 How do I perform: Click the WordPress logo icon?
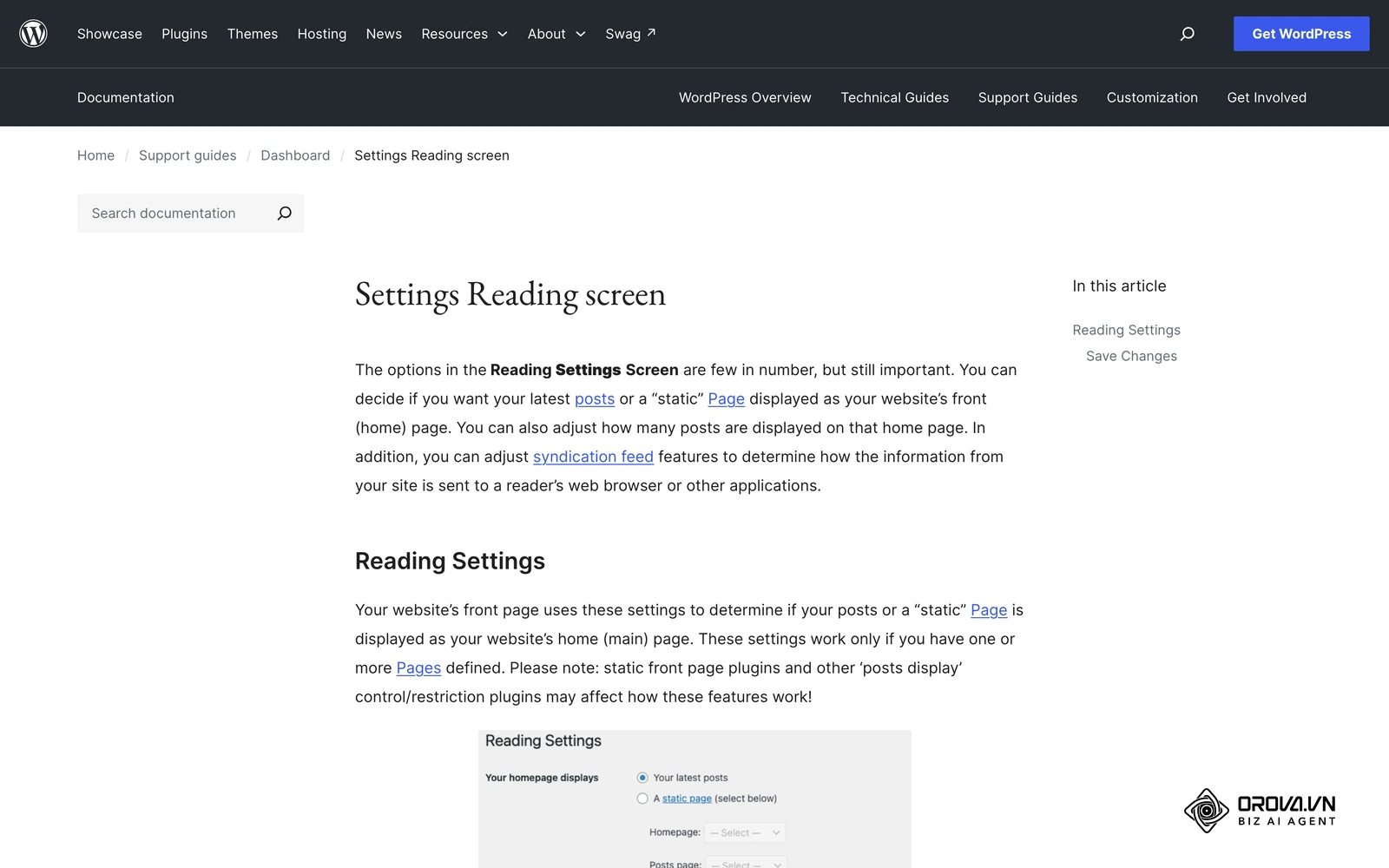tap(33, 34)
